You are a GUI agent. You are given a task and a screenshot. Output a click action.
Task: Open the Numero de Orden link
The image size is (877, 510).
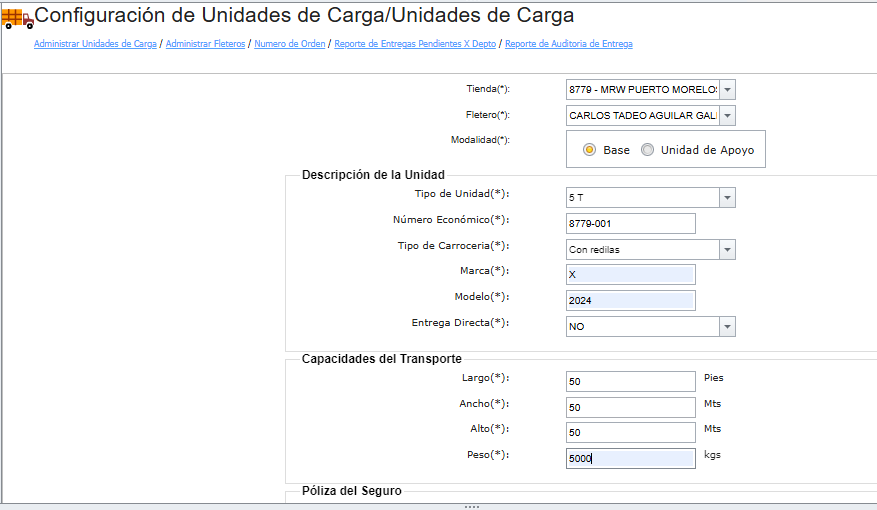(290, 44)
